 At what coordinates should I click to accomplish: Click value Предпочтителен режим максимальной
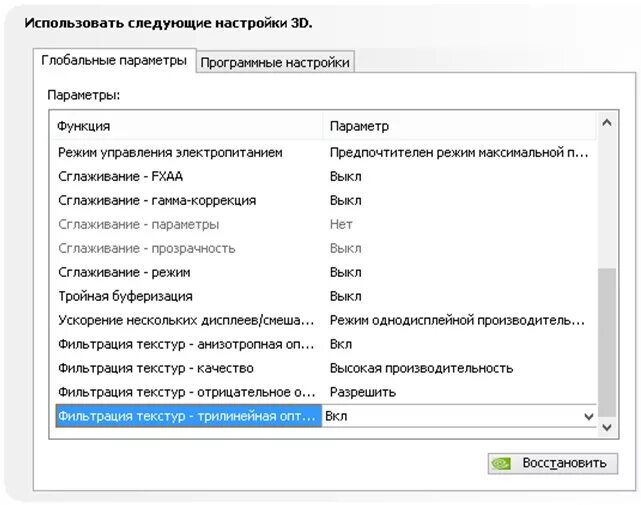pos(459,153)
